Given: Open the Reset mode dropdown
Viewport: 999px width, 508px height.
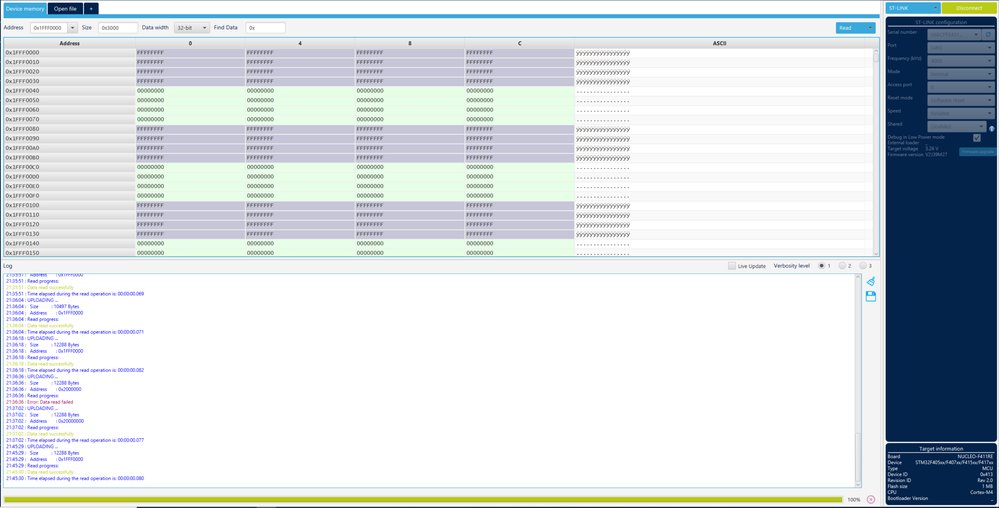Looking at the screenshot, I should 961,100.
